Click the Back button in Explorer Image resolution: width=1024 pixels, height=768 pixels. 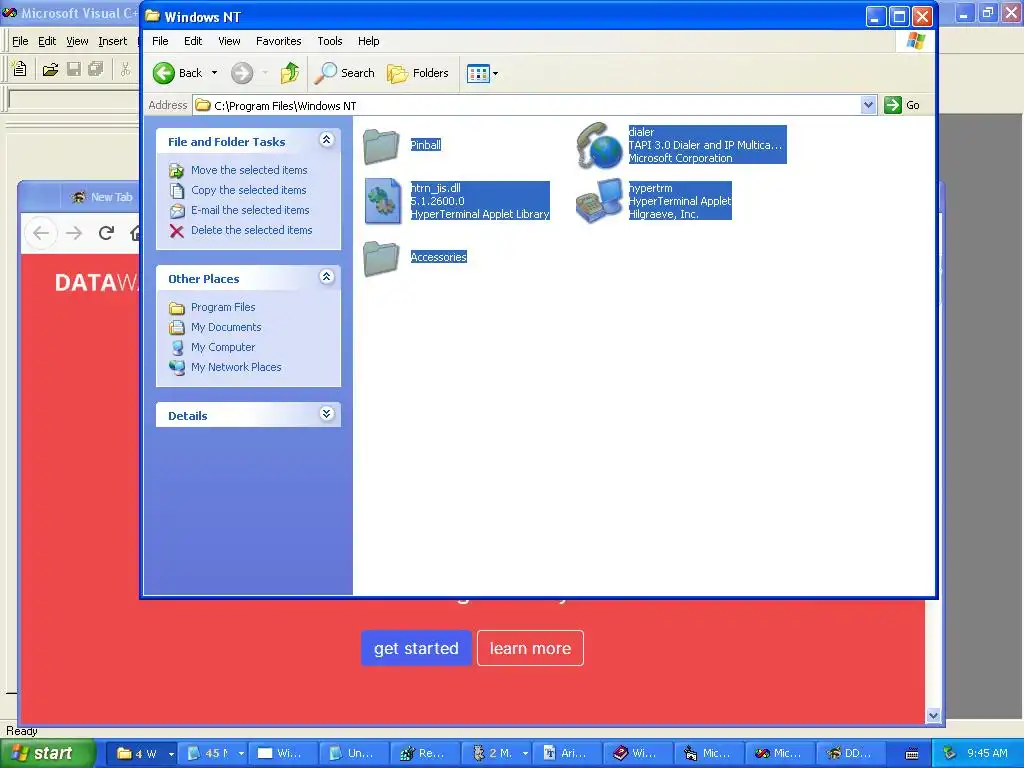click(x=178, y=73)
